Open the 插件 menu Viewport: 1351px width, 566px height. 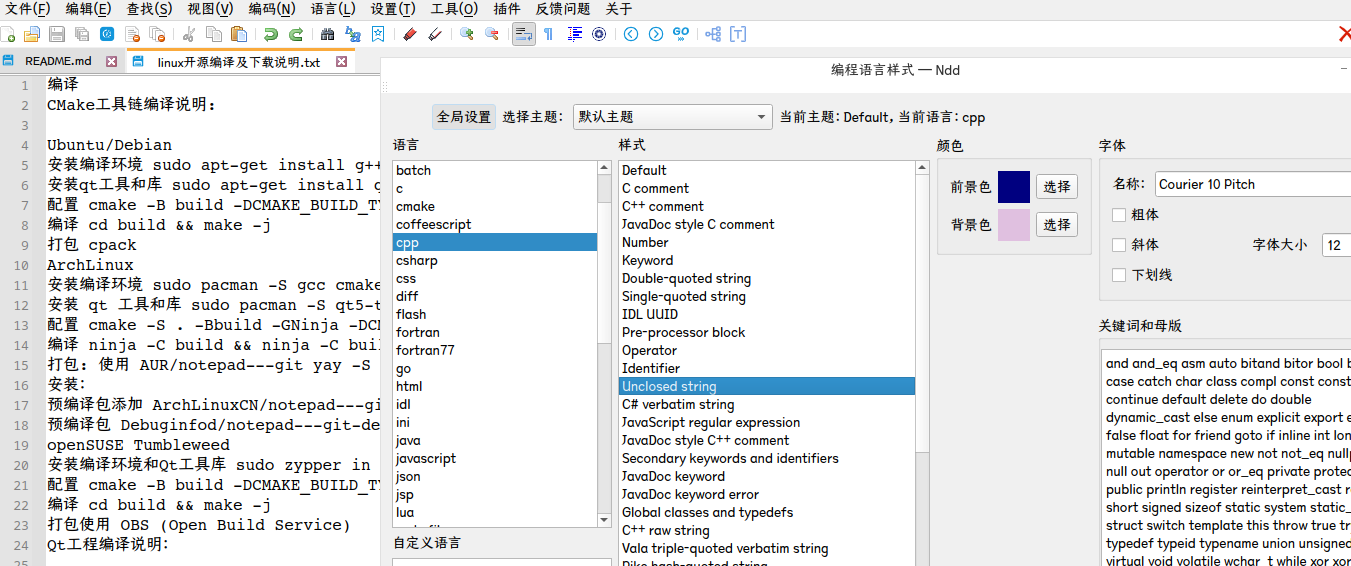[507, 9]
